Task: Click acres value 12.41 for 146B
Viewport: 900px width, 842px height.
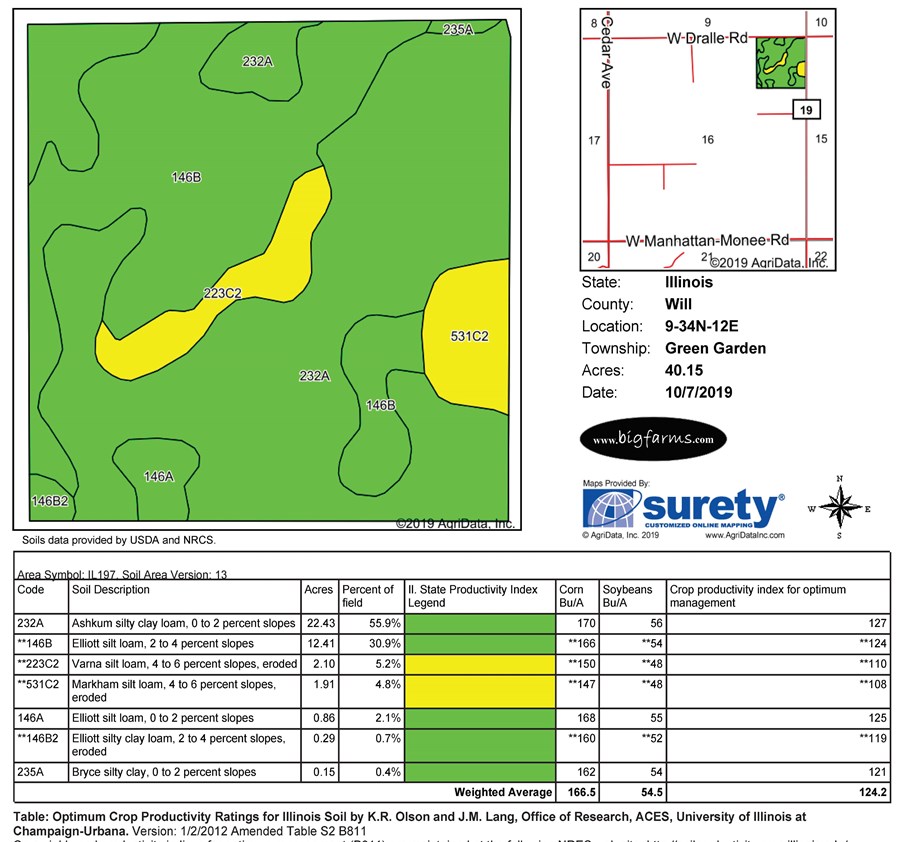Action: pos(321,643)
